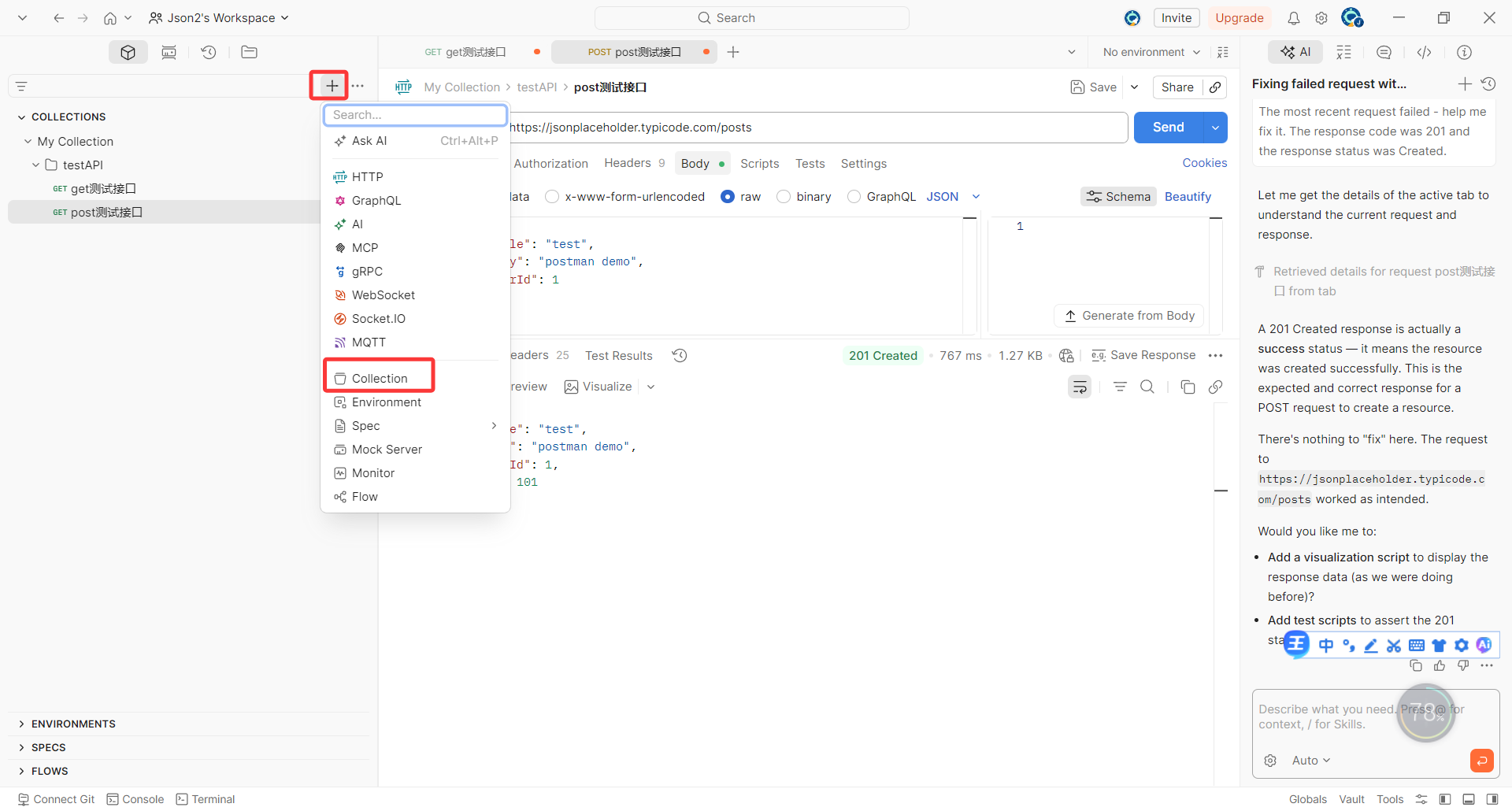Screen dimensions: 1512x811
Task: Collapse My Collection tree node
Action: pyautogui.click(x=28, y=142)
